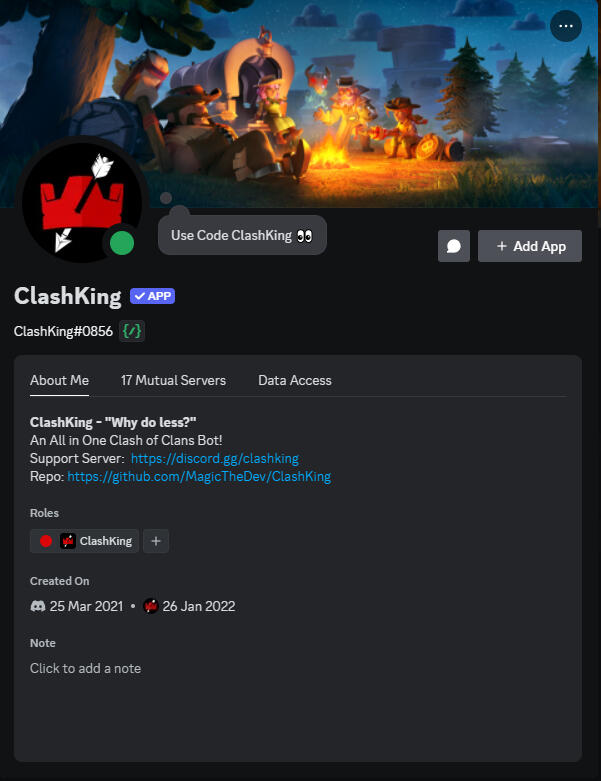Add a role with the plus button

(156, 541)
